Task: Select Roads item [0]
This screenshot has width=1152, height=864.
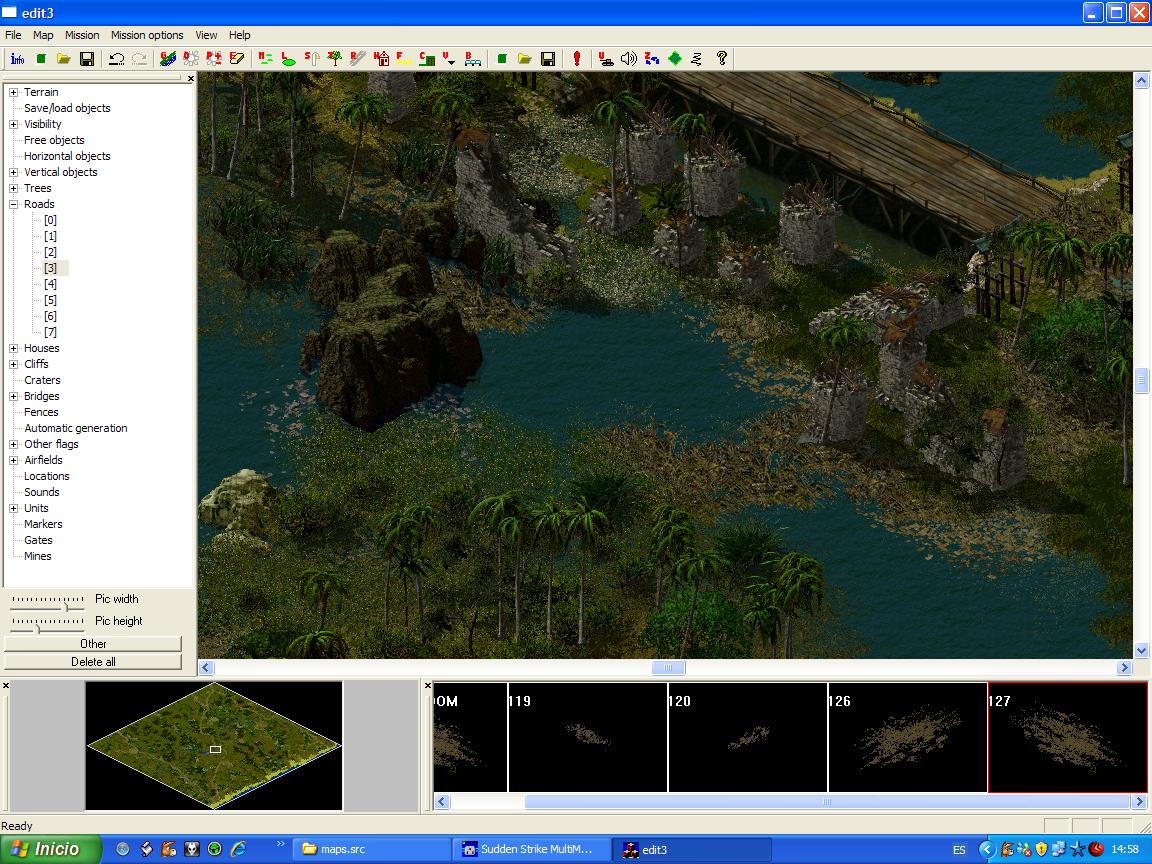Action: coord(50,220)
